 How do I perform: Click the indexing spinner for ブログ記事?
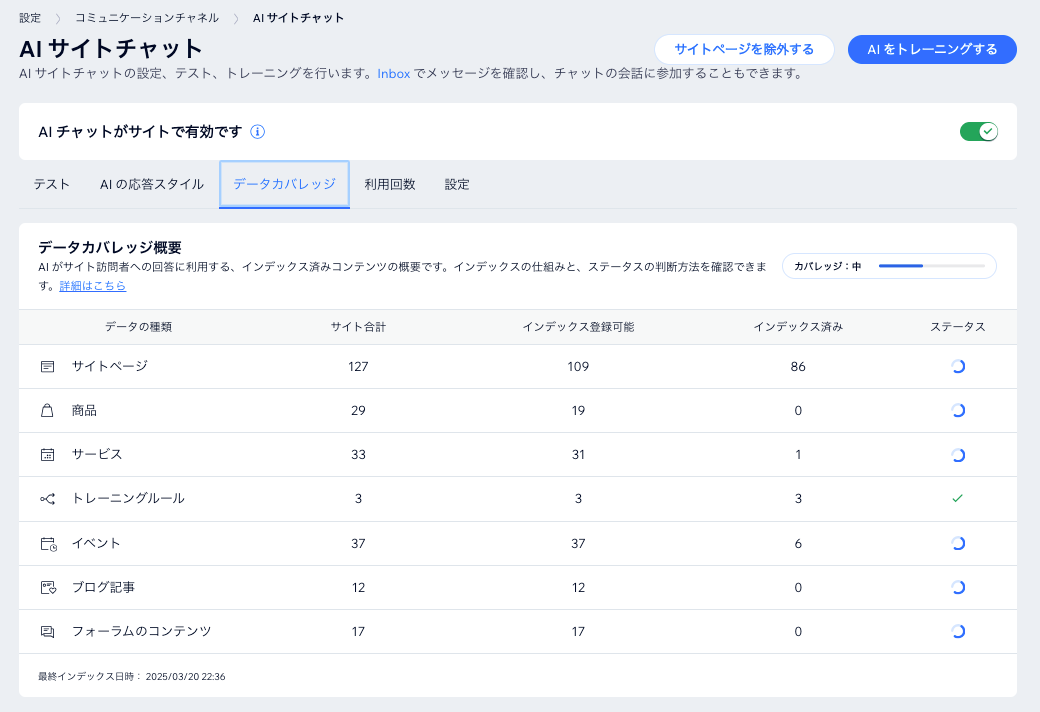coord(958,587)
